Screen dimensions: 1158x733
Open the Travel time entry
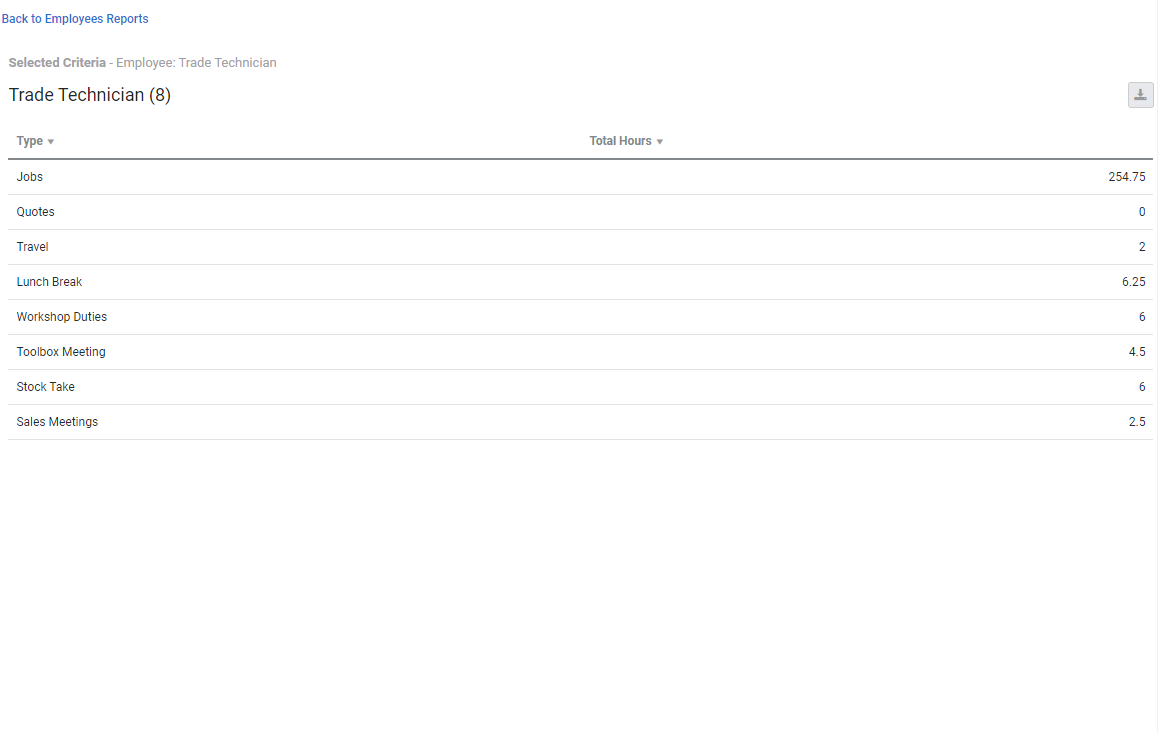[x=32, y=246]
